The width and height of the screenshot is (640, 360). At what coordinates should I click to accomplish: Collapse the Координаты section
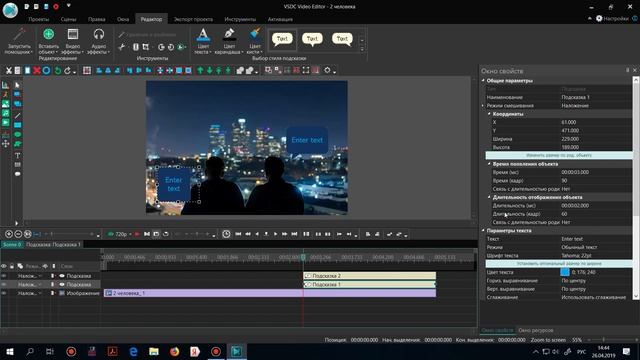[489, 114]
